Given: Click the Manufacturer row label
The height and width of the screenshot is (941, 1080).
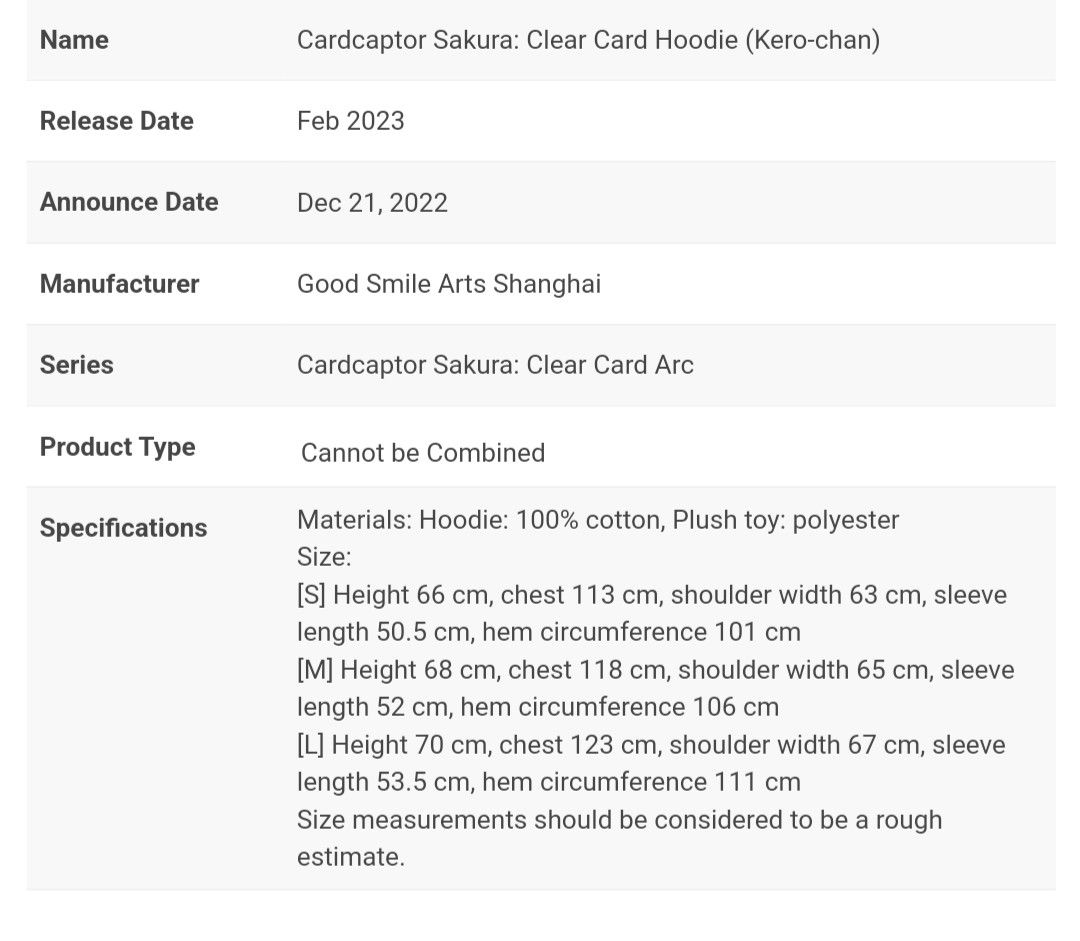Looking at the screenshot, I should 119,284.
